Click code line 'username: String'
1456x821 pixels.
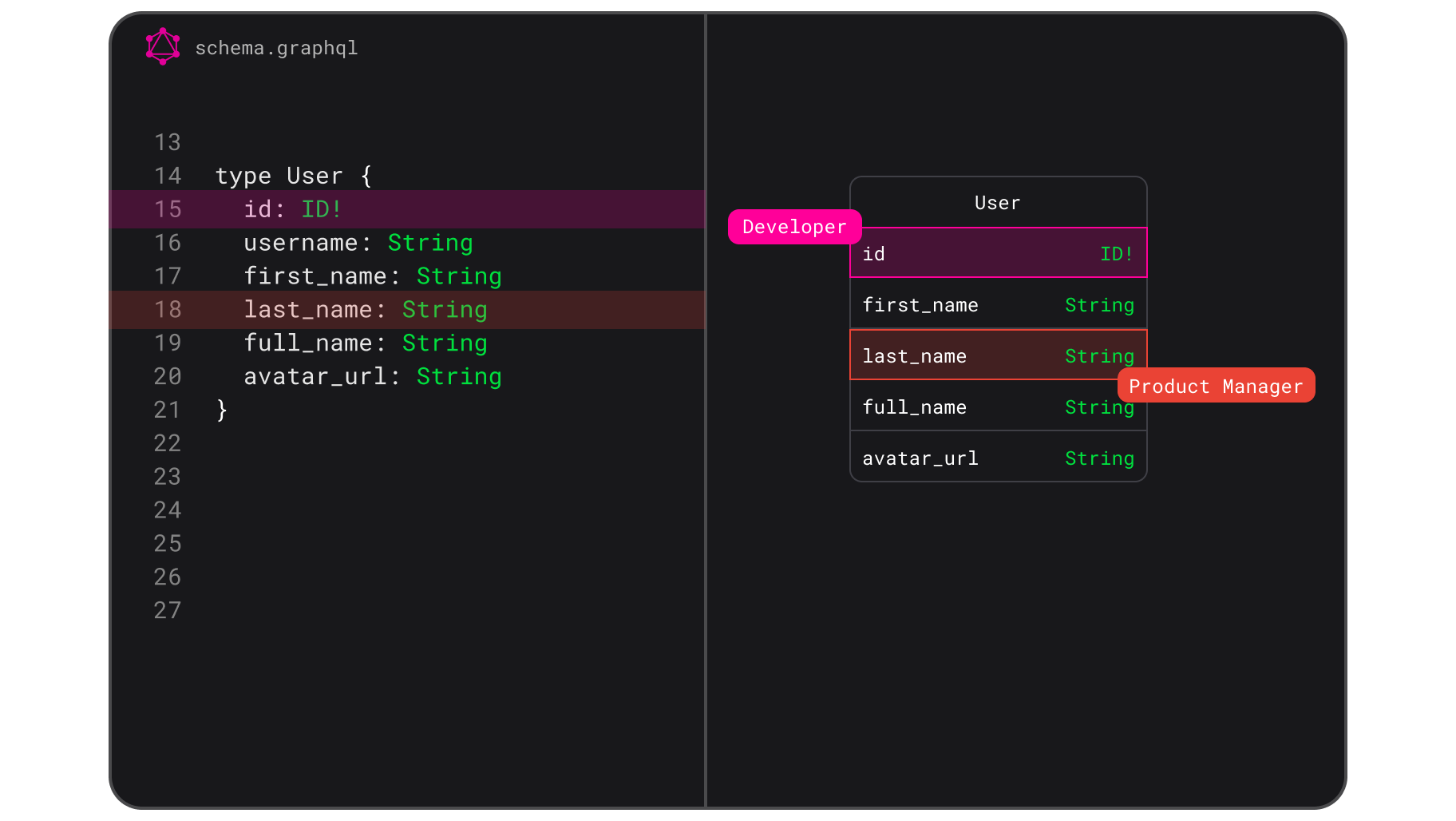[358, 243]
